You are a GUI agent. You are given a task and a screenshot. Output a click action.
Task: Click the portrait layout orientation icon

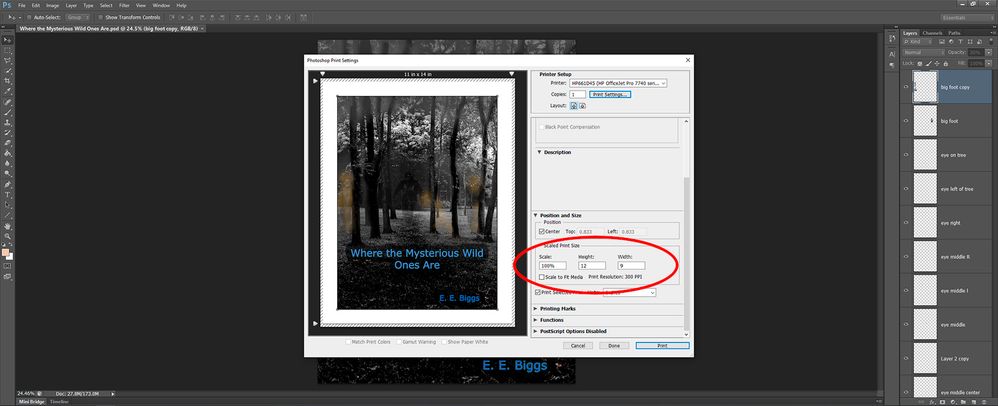[575, 105]
